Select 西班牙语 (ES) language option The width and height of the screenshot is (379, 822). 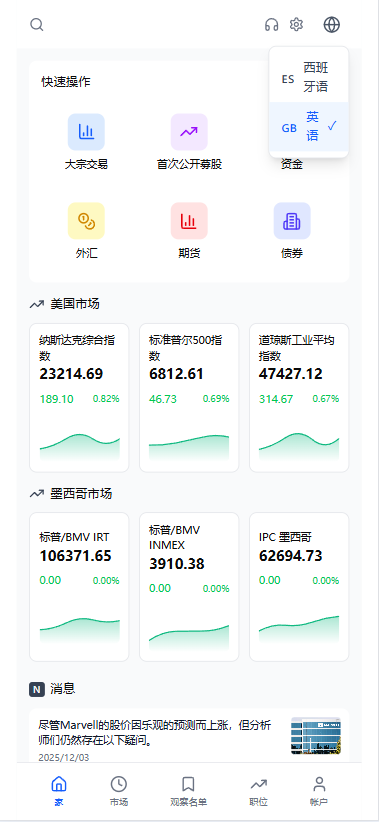point(309,77)
